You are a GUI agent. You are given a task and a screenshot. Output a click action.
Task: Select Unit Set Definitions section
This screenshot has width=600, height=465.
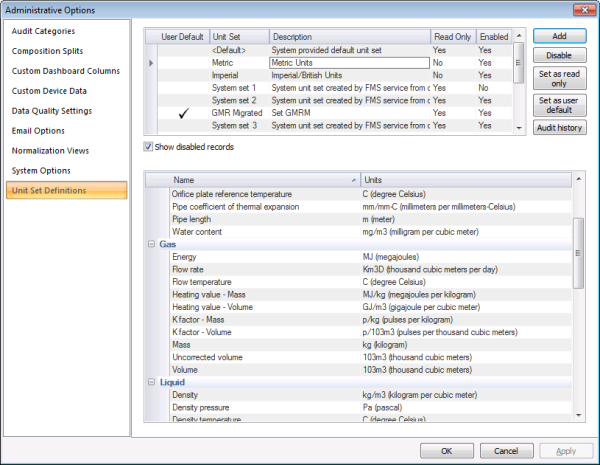tap(67, 190)
